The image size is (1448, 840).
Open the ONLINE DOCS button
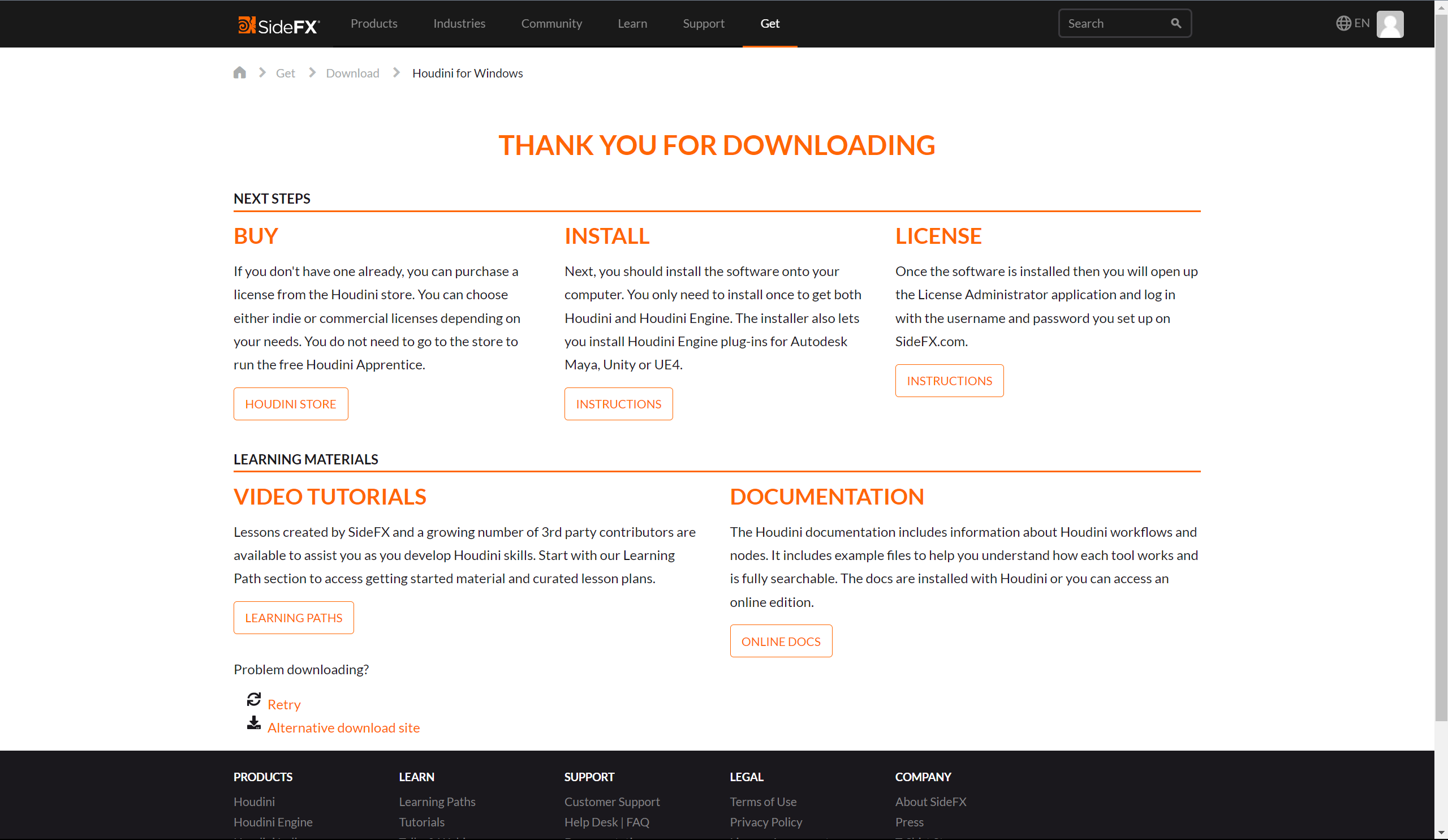(781, 641)
